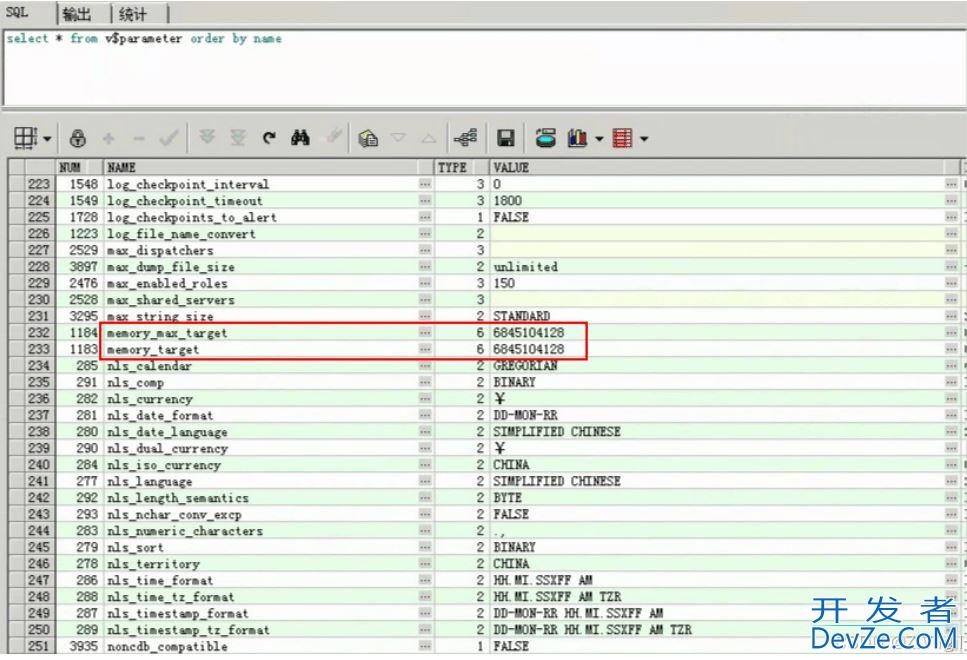Switch to the 统计 tab
The image size is (967, 660).
[x=133, y=14]
